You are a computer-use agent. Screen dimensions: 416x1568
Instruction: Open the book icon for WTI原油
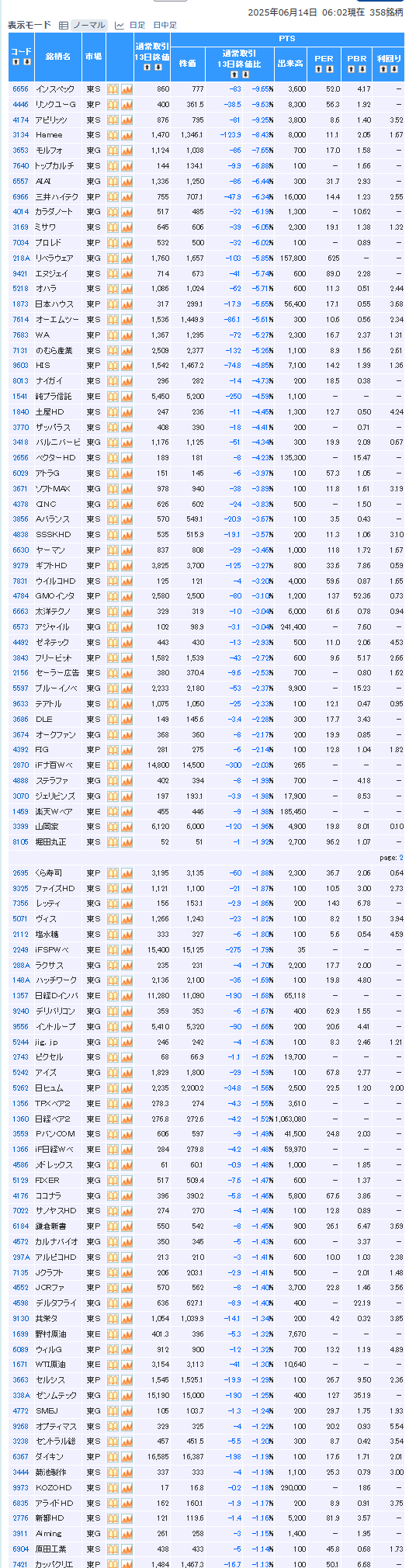113,1365
